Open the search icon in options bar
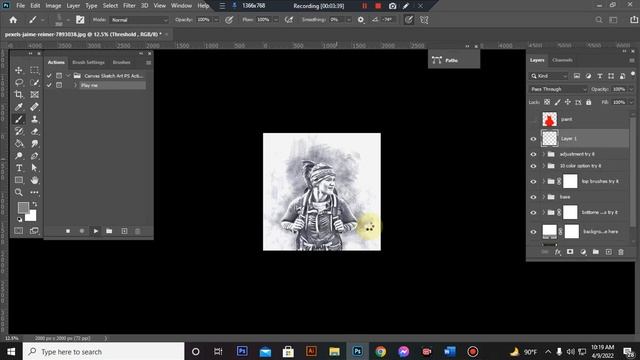Viewport: 640px width, 360px height. 598,20
